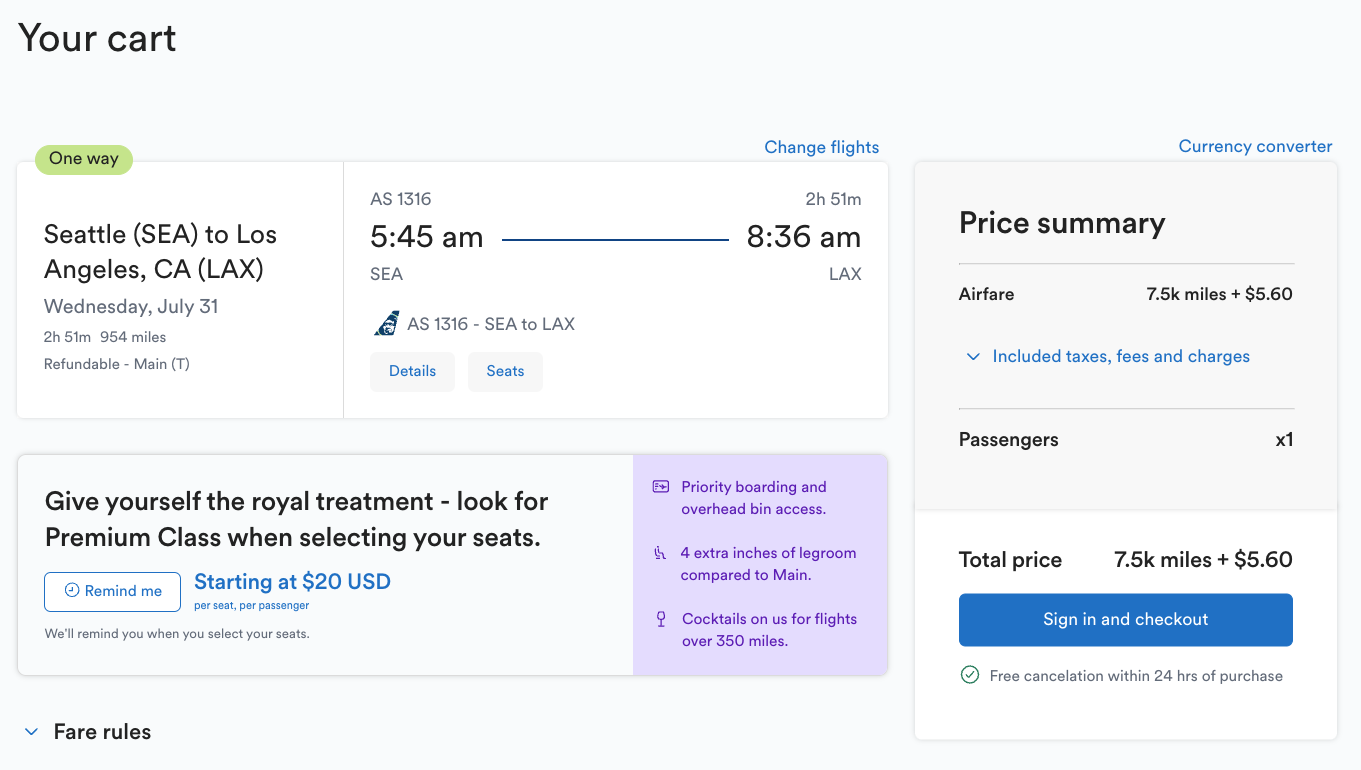Image resolution: width=1361 pixels, height=770 pixels.
Task: Open the Seats selection button
Action: 505,372
